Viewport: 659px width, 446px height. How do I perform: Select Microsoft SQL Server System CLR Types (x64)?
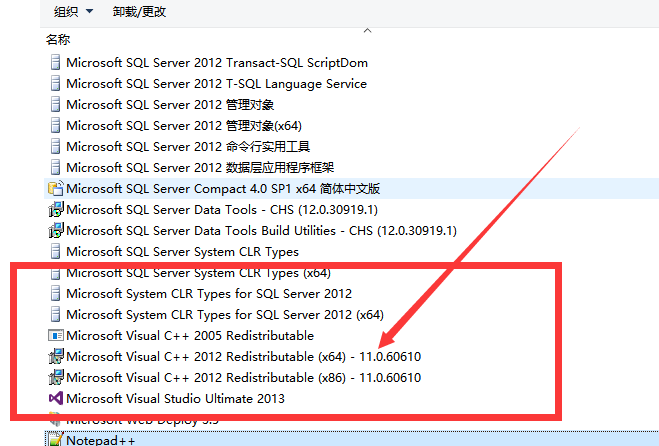click(x=198, y=273)
